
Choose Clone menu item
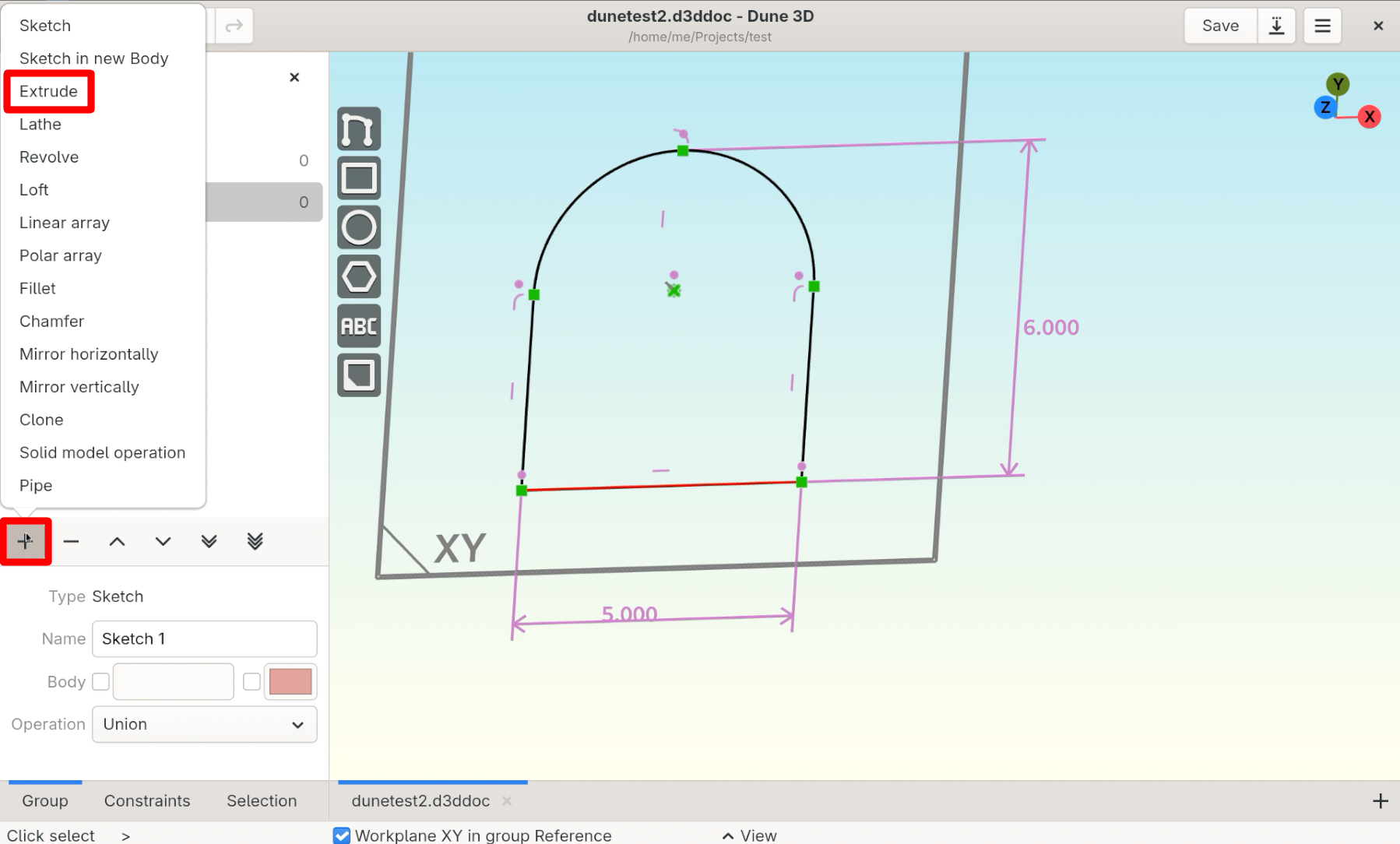(x=103, y=420)
